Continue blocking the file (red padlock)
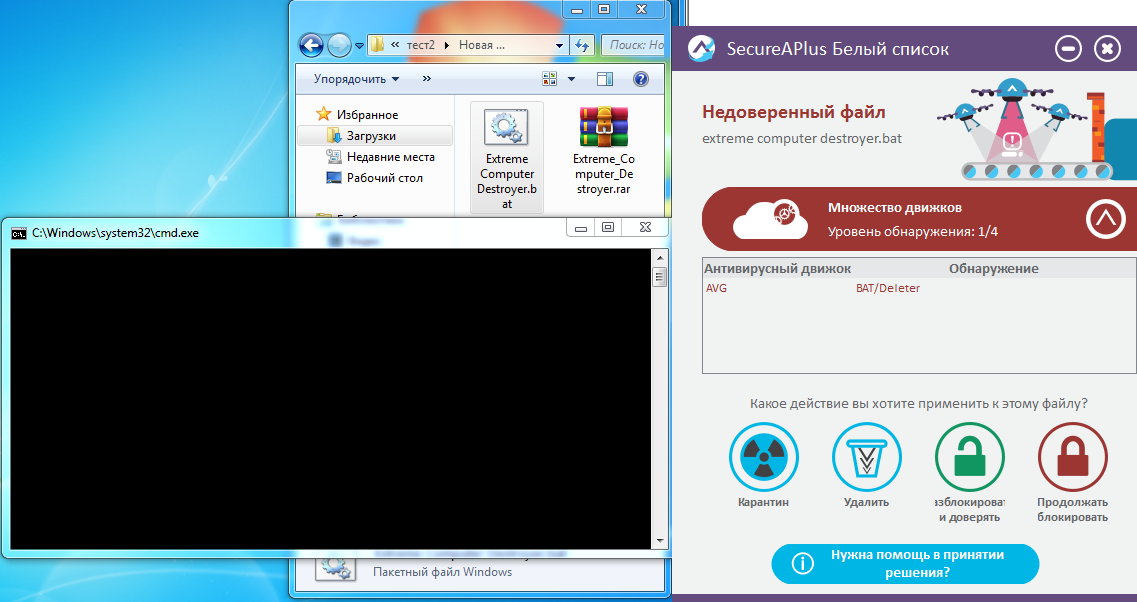1137x602 pixels. [1072, 458]
